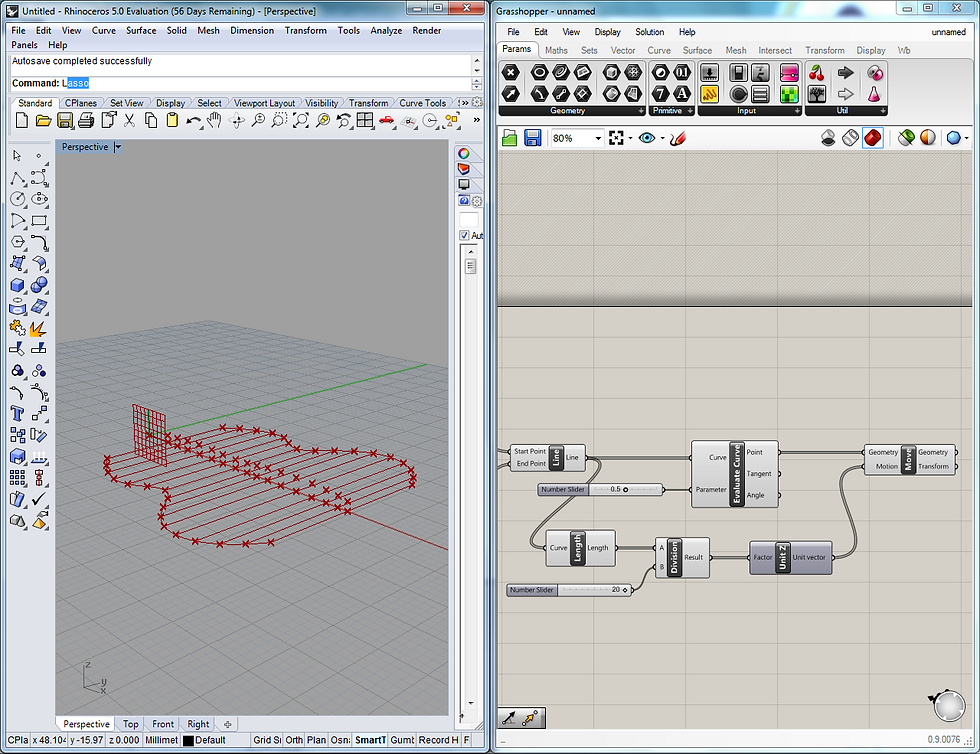Toggle Planar mode in status bar
The height and width of the screenshot is (754, 980).
click(316, 740)
